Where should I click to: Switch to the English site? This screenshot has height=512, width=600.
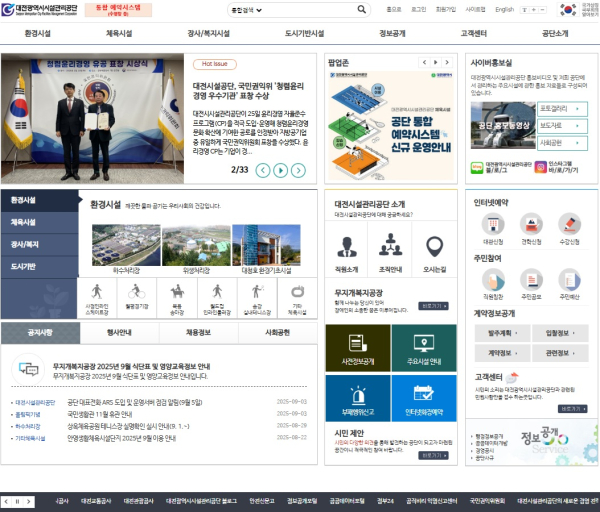[504, 10]
